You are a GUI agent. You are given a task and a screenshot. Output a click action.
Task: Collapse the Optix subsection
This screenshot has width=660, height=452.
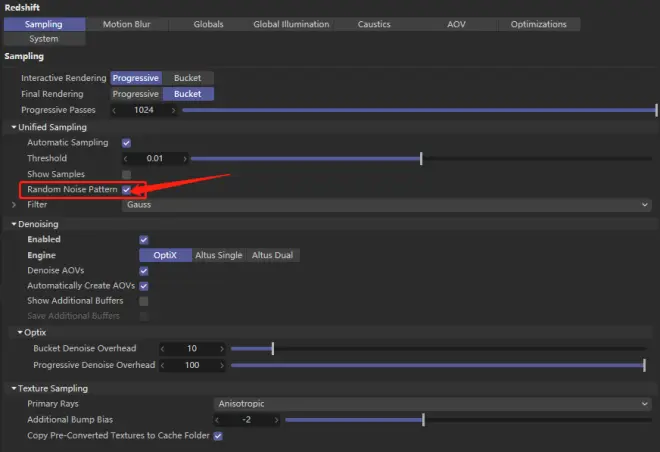[x=20, y=332]
